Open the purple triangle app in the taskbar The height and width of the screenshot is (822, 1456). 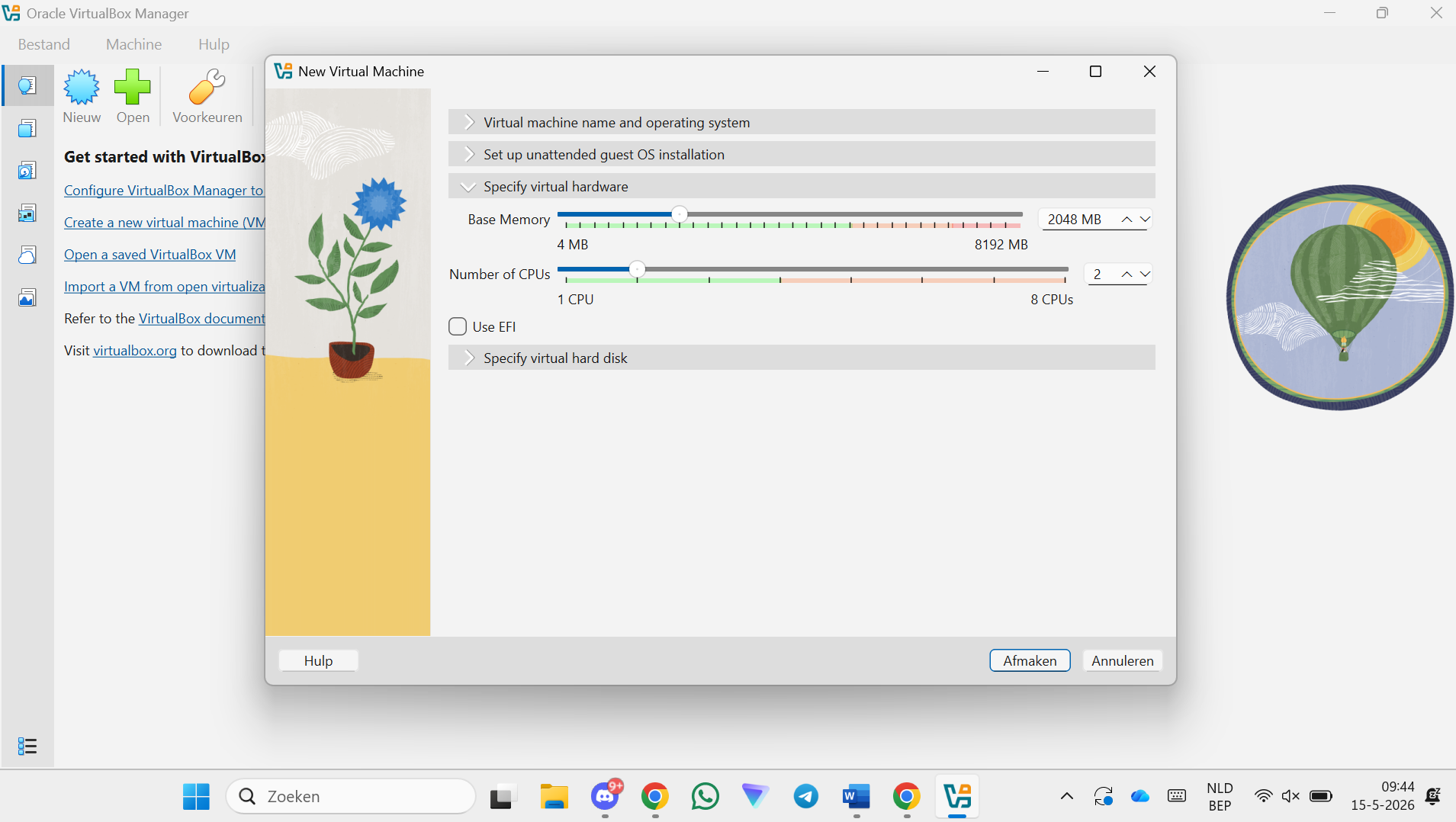point(755,796)
